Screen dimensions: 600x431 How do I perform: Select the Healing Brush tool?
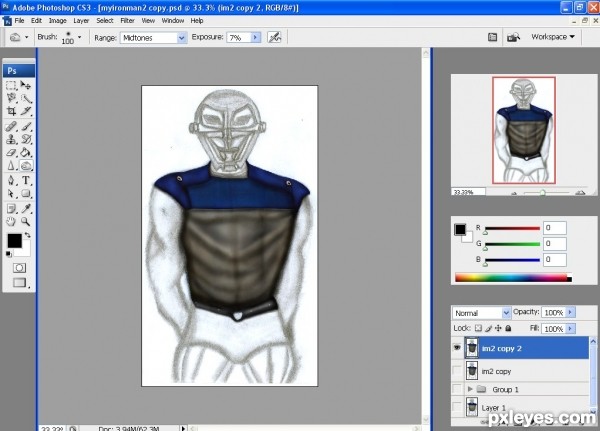coord(11,126)
